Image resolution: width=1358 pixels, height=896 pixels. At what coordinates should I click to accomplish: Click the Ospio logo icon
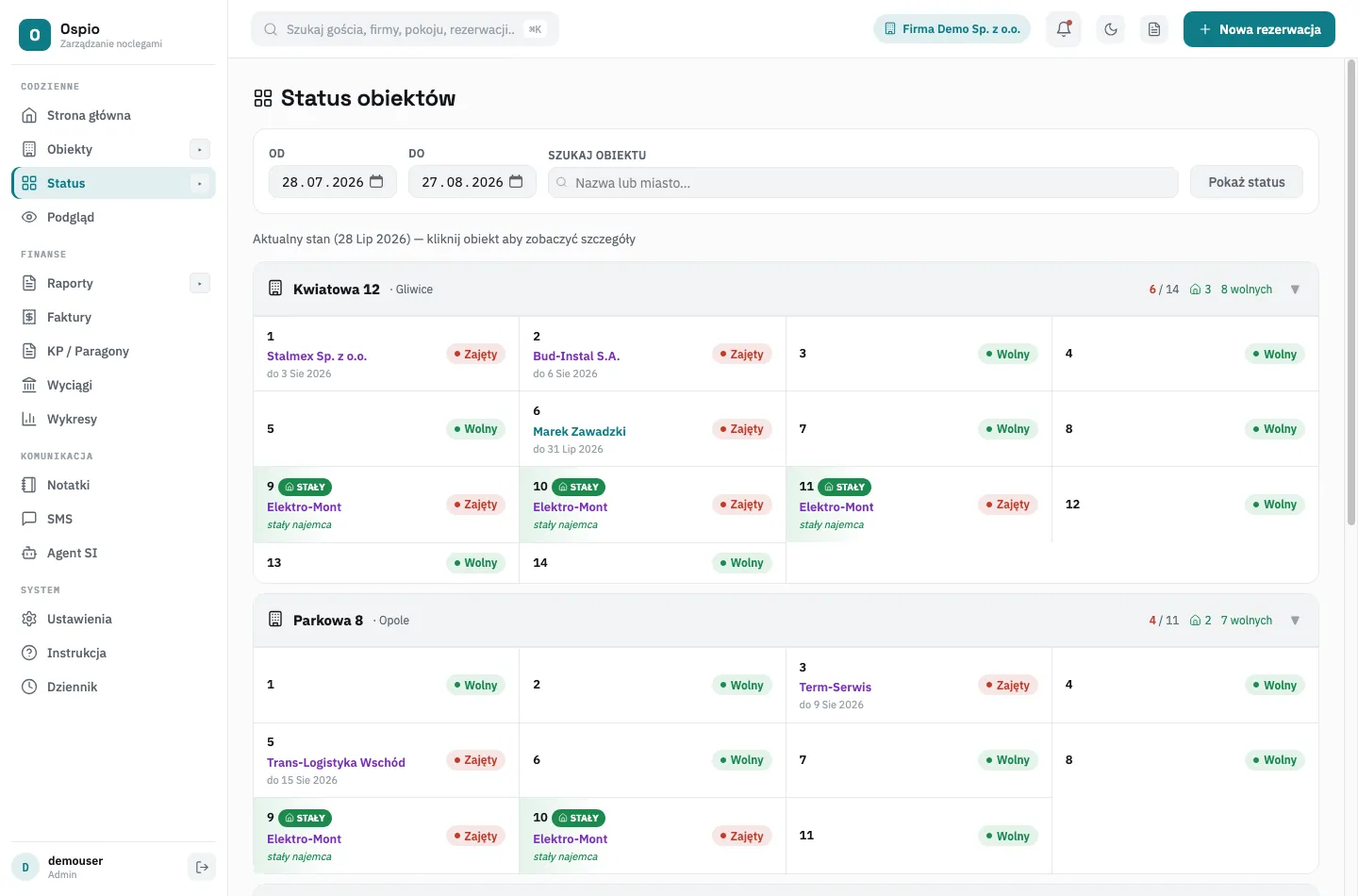point(35,35)
